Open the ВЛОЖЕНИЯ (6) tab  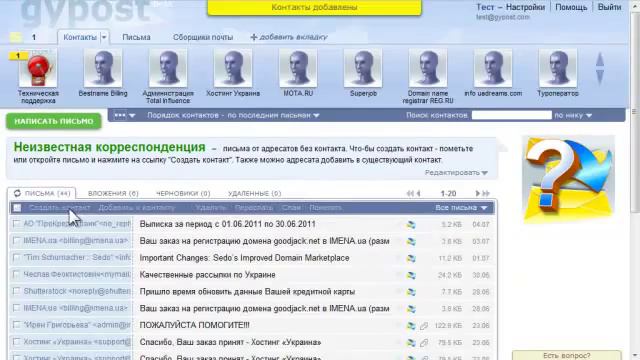point(113,193)
